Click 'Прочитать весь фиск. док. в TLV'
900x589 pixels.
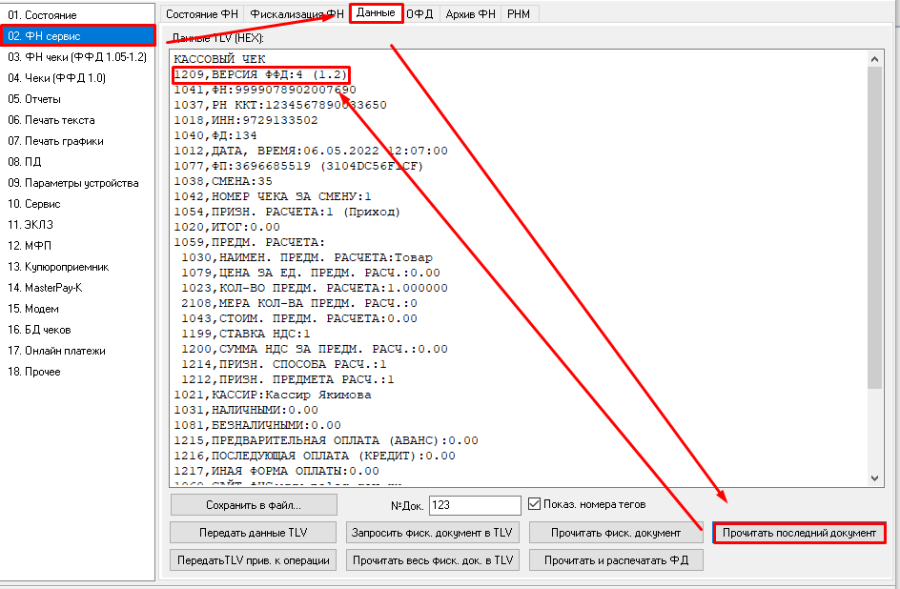tap(432, 560)
